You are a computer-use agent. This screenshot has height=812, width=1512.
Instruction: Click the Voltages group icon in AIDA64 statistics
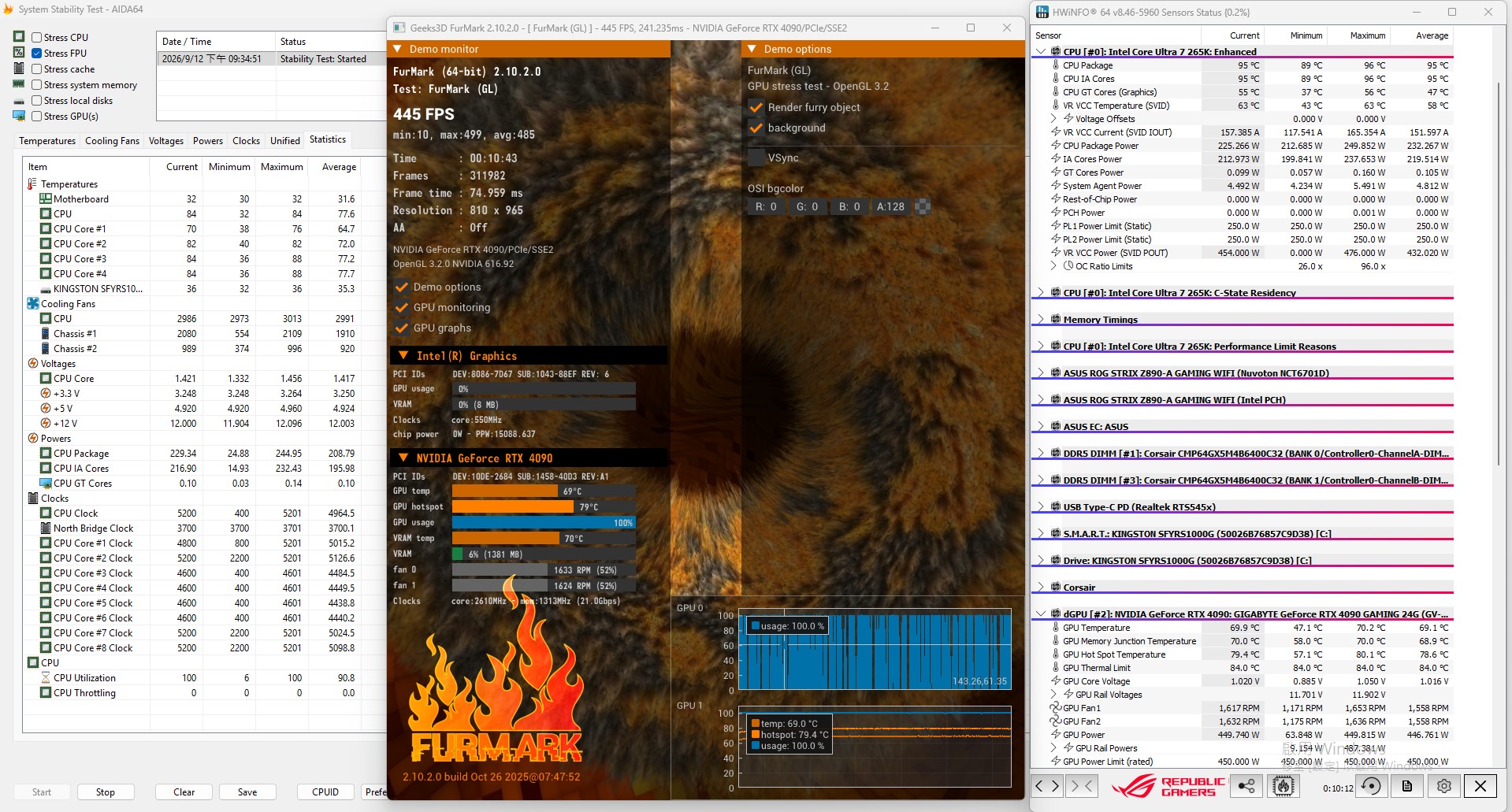point(33,363)
